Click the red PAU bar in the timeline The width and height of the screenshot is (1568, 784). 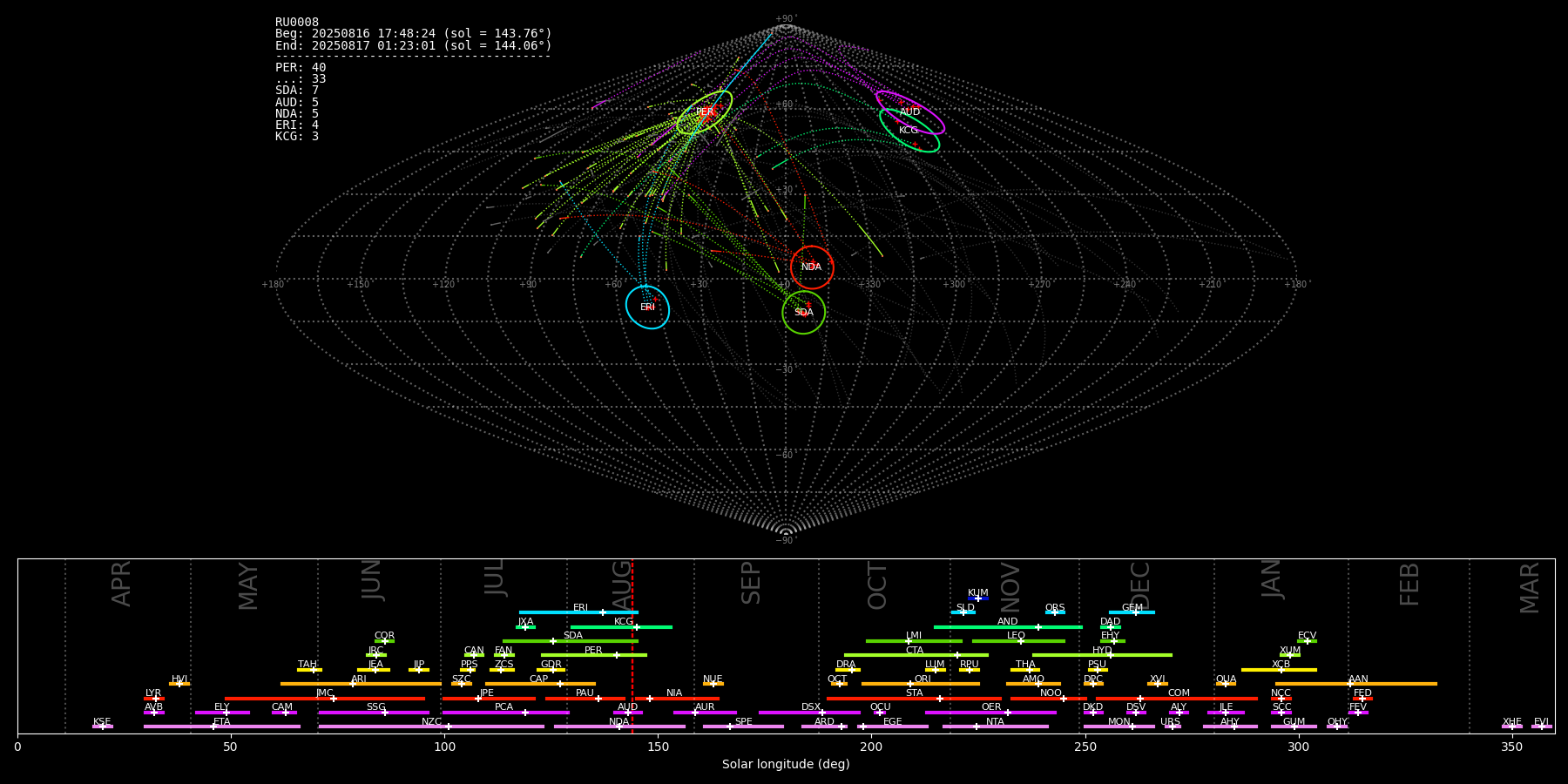point(585,699)
